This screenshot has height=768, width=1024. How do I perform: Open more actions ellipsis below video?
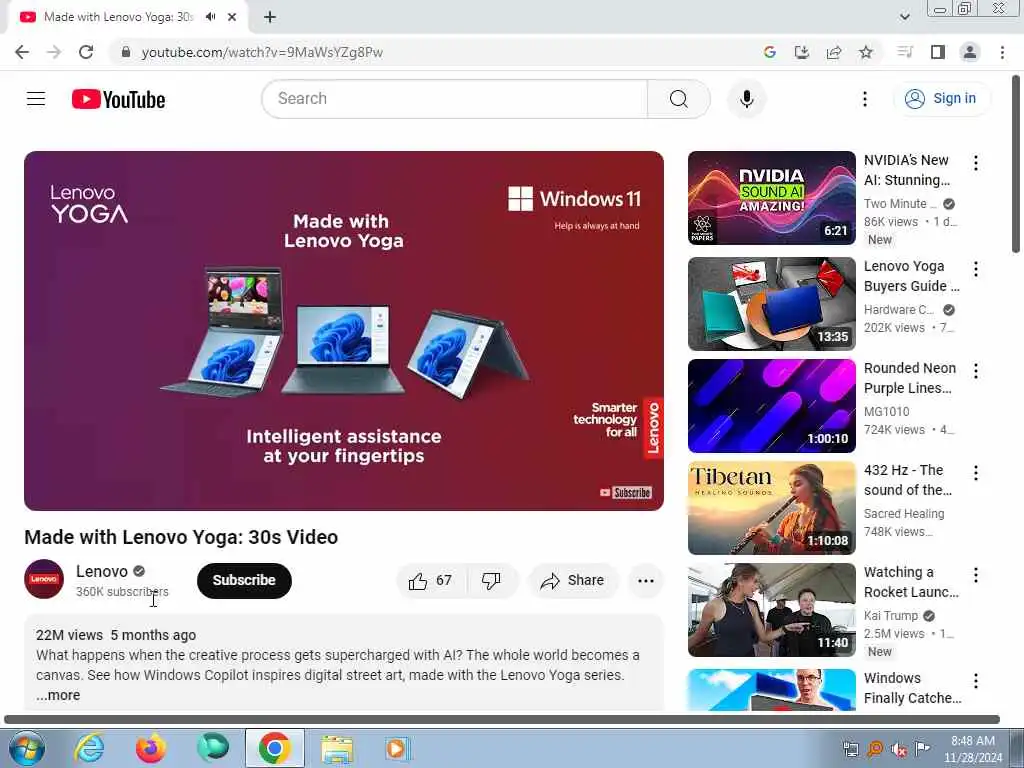(646, 581)
